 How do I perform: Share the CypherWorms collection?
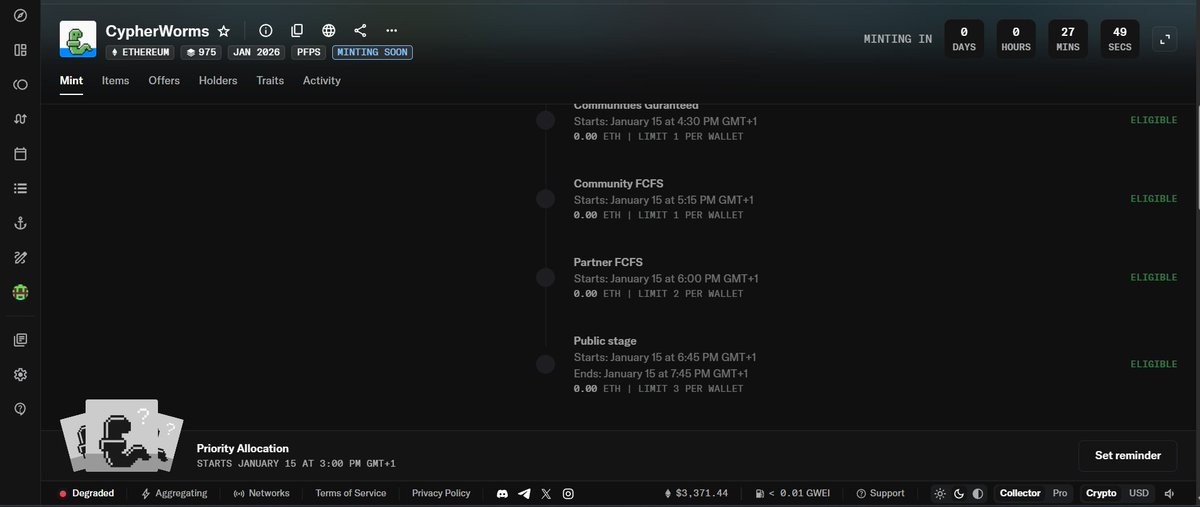[360, 31]
